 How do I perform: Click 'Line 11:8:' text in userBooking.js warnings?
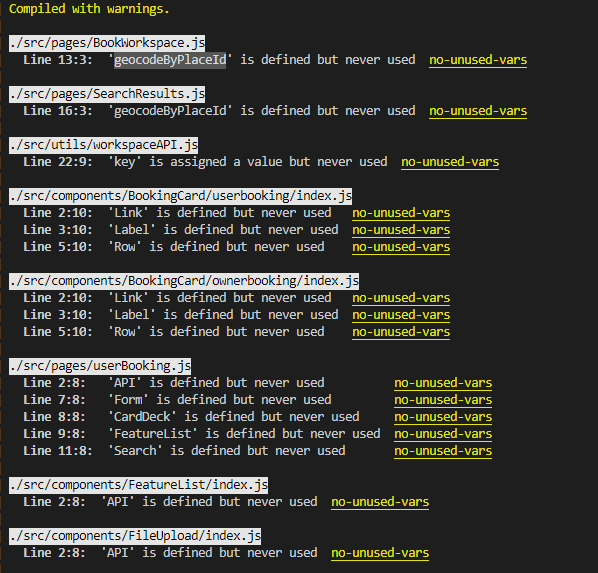coord(58,451)
